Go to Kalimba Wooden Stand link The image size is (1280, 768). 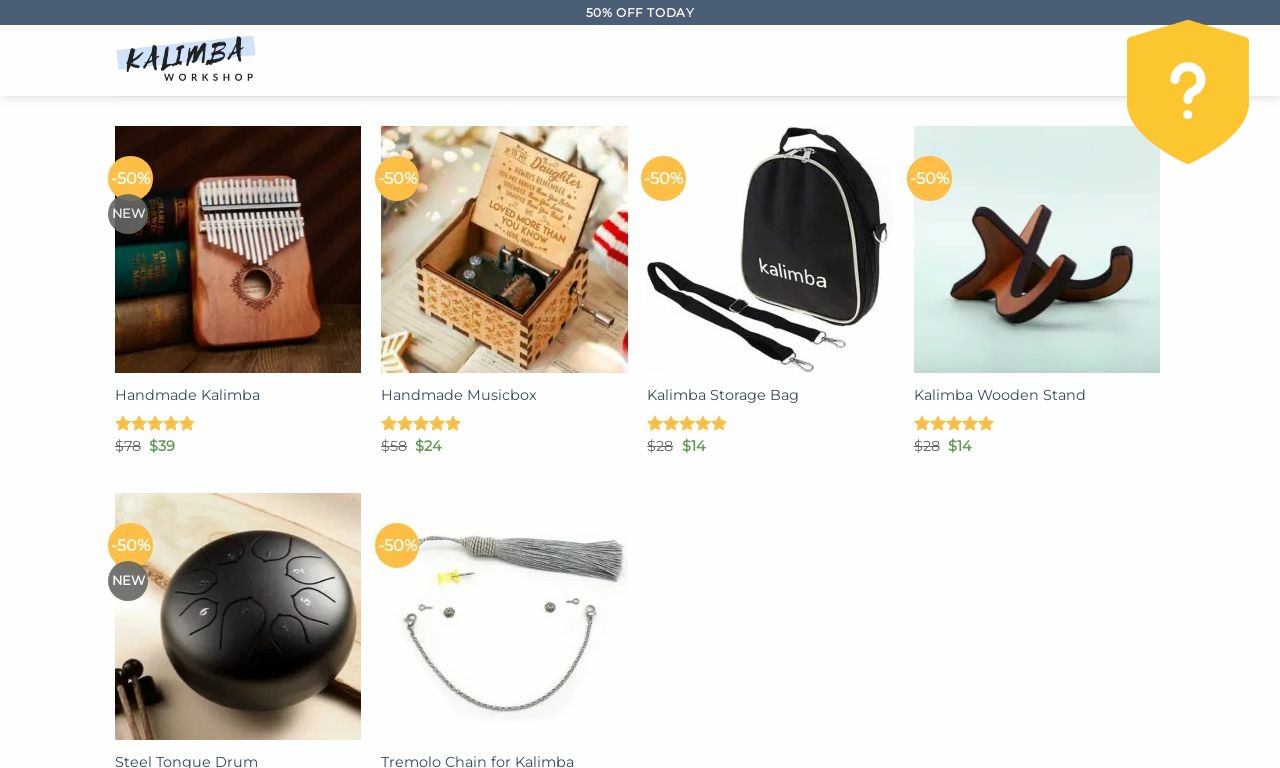[x=1000, y=395]
